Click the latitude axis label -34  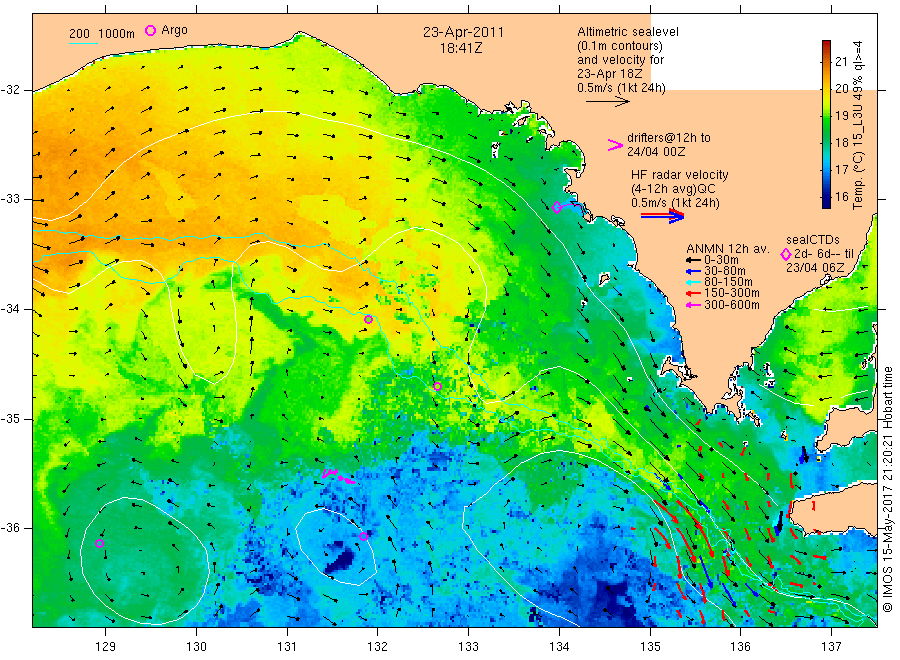[x=10, y=309]
